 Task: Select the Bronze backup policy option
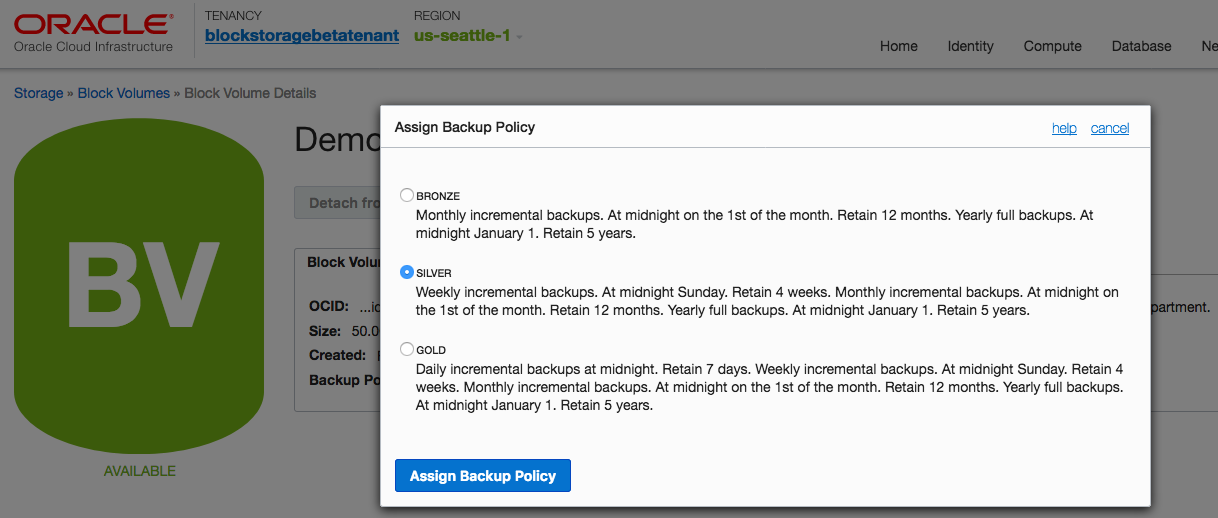[407, 195]
